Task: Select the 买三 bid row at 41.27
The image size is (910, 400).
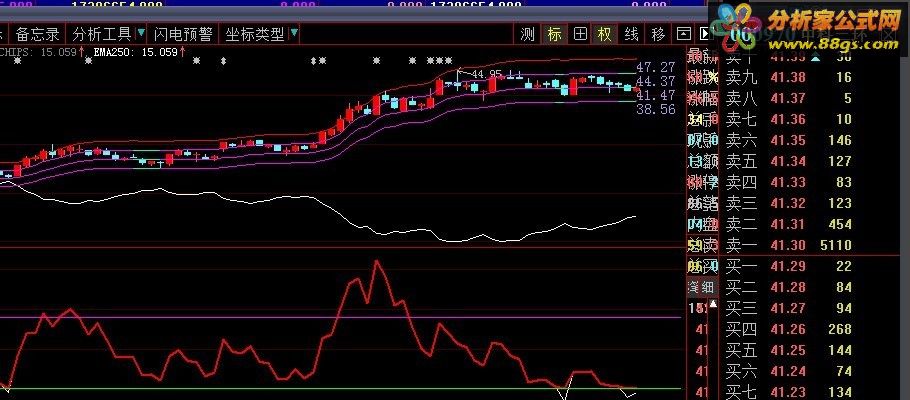Action: point(789,308)
